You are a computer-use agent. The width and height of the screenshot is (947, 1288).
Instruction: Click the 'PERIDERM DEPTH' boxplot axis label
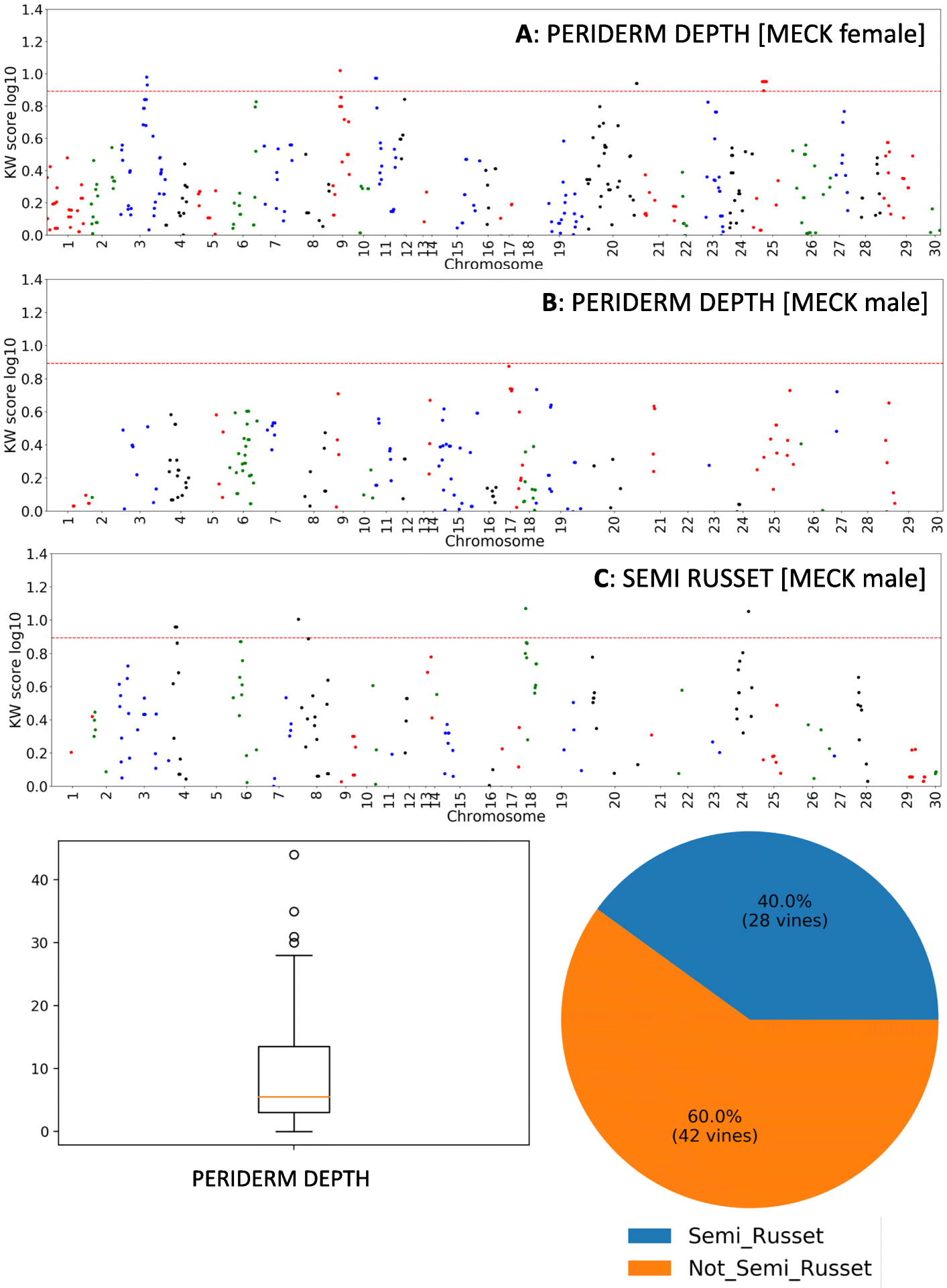(281, 1178)
